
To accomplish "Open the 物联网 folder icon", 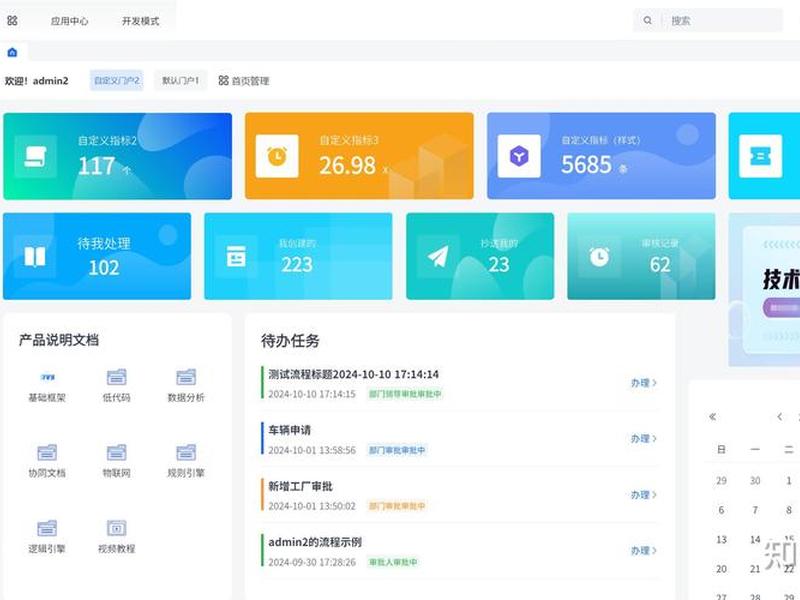I will [116, 453].
